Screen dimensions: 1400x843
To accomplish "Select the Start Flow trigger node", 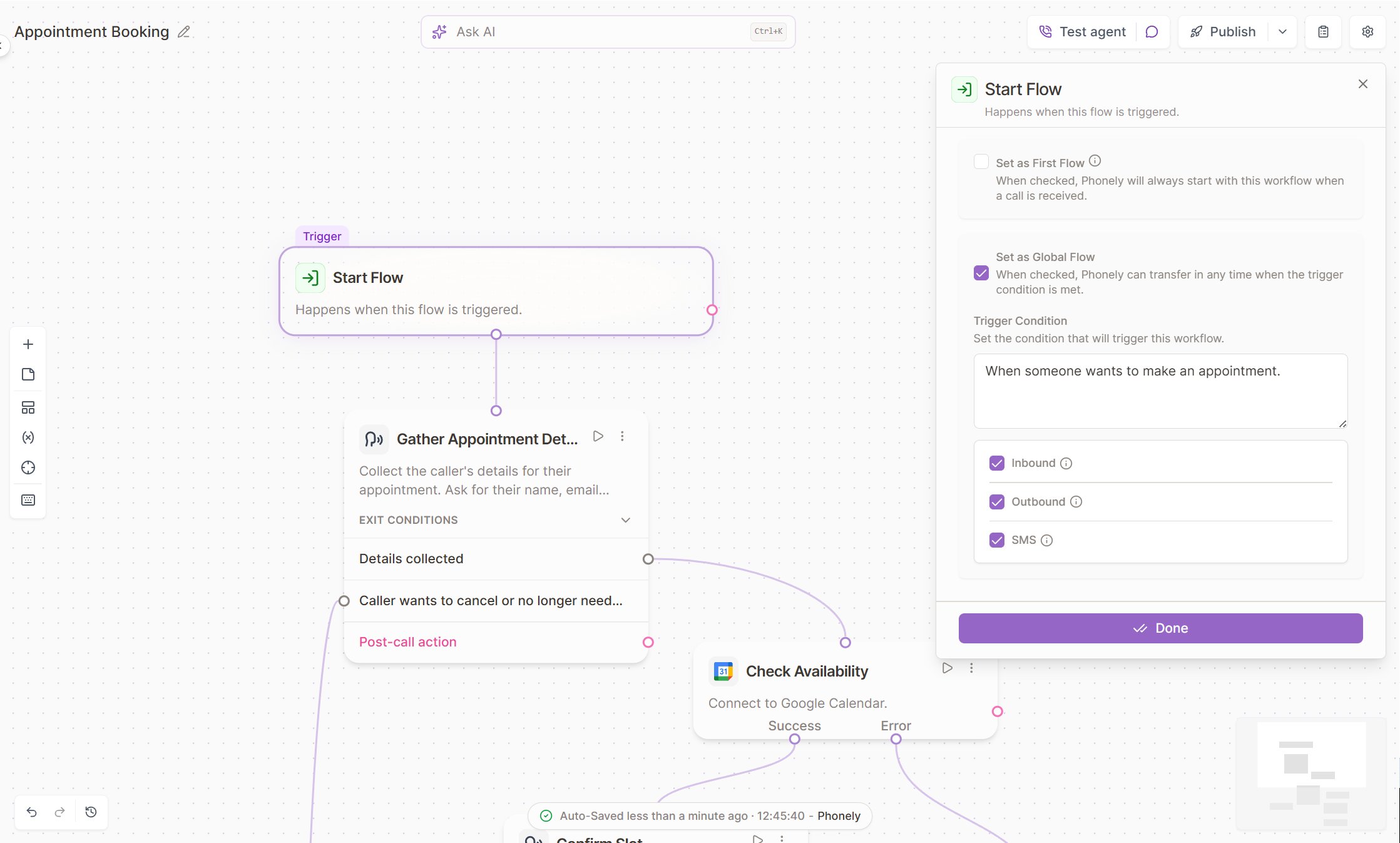I will click(x=496, y=291).
